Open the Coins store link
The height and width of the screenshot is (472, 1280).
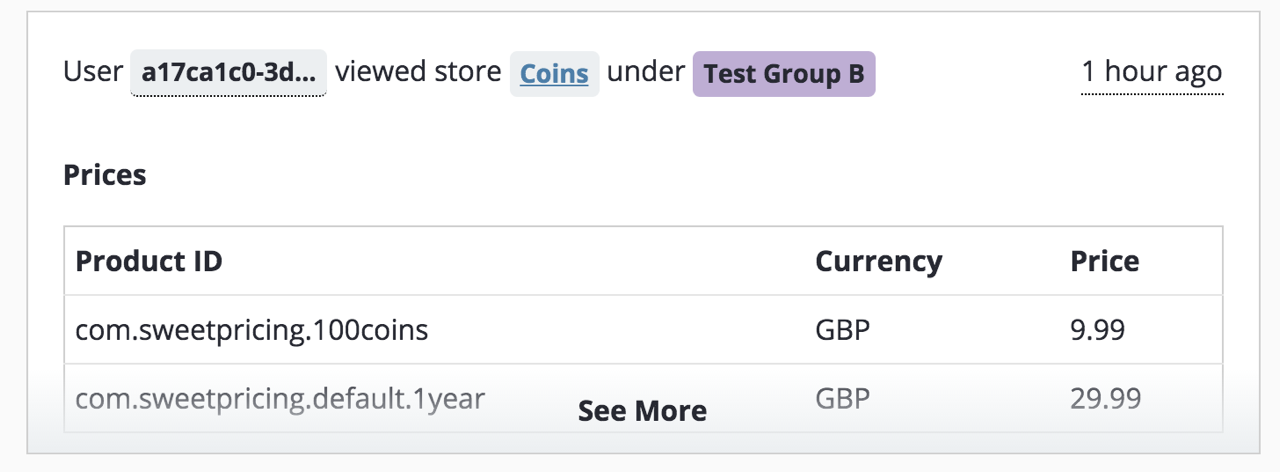(x=555, y=74)
